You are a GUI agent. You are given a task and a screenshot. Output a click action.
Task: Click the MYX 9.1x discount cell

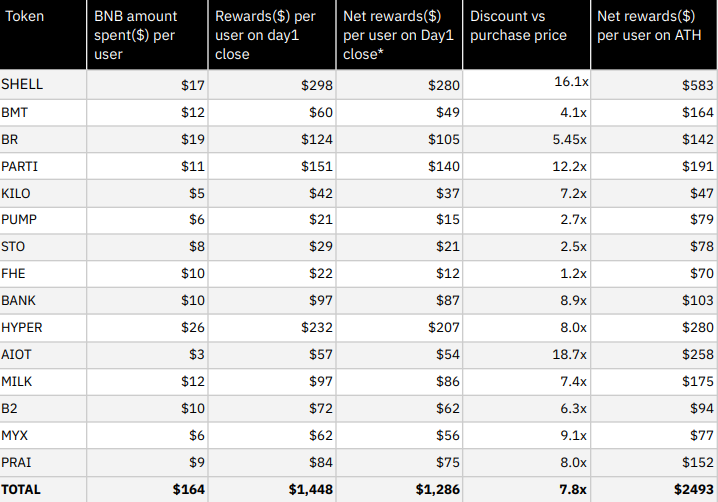pyautogui.click(x=527, y=436)
